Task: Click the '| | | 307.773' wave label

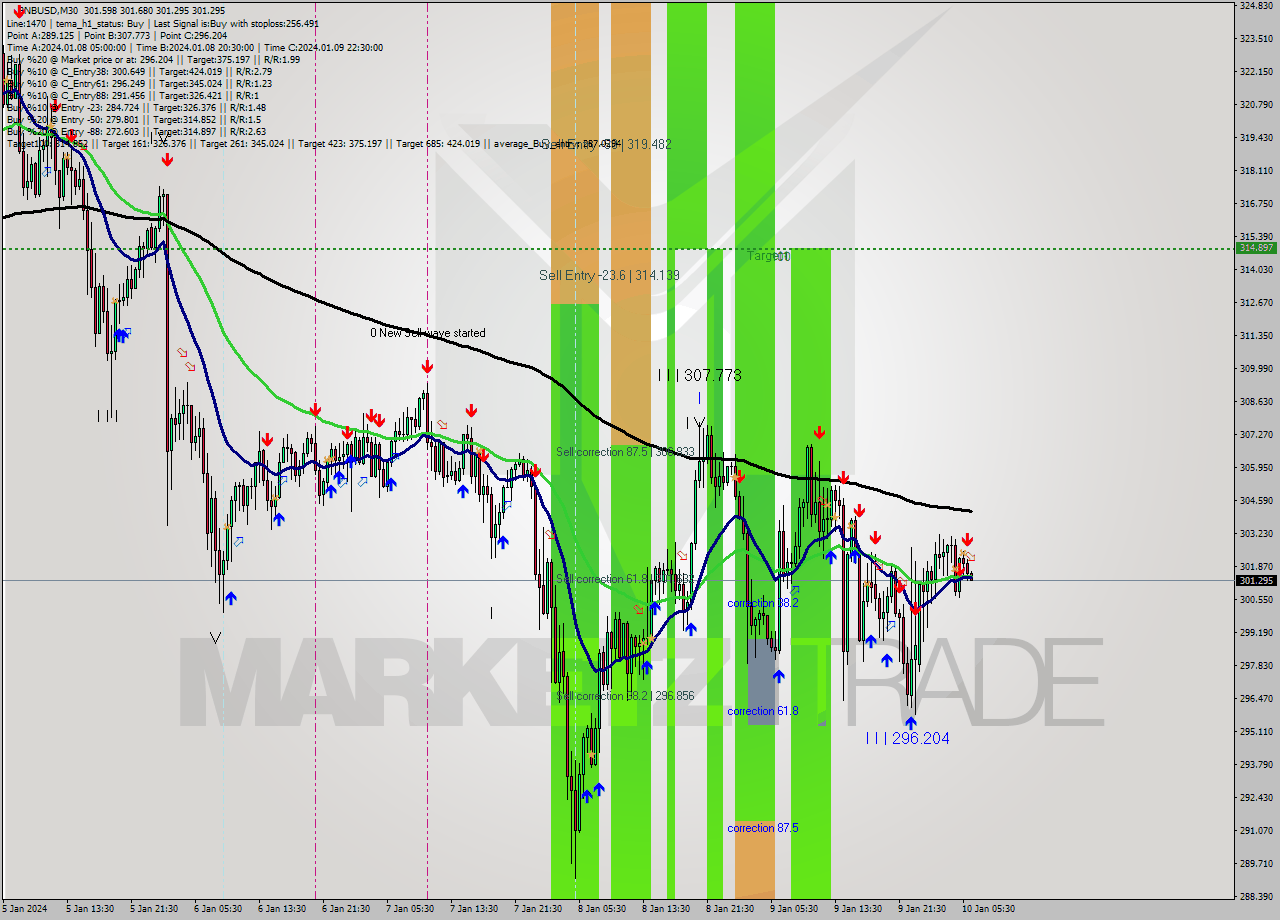Action: [699, 375]
